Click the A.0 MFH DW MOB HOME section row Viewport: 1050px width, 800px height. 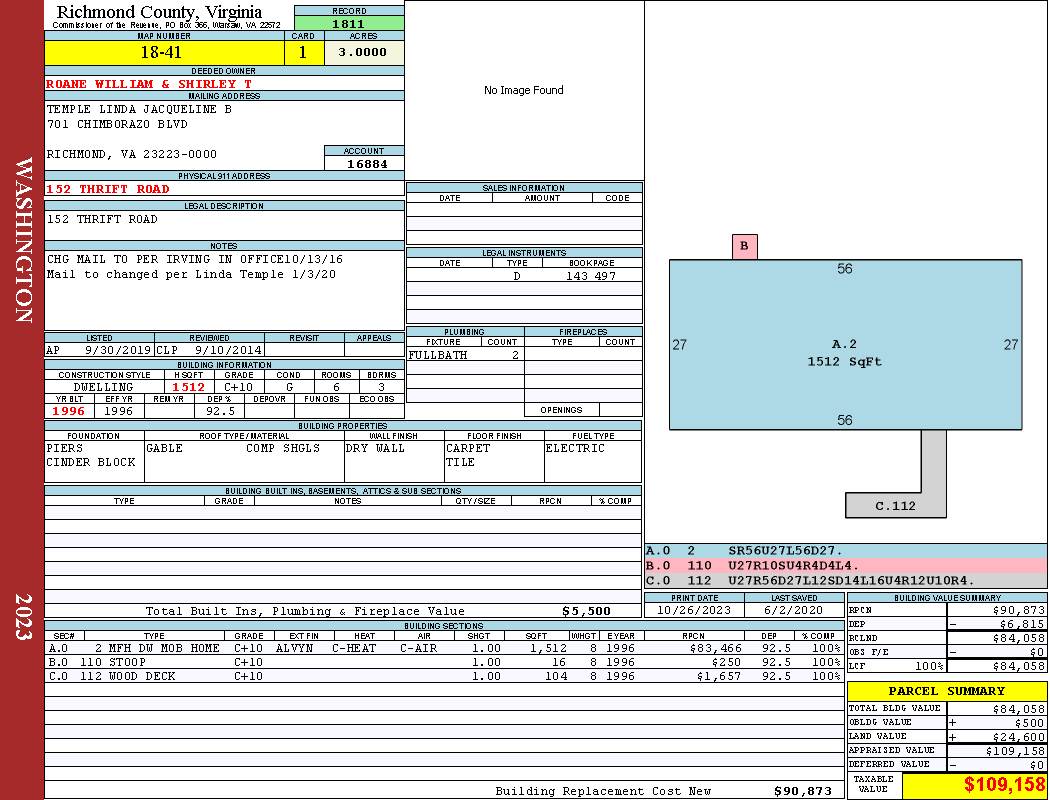(442, 648)
